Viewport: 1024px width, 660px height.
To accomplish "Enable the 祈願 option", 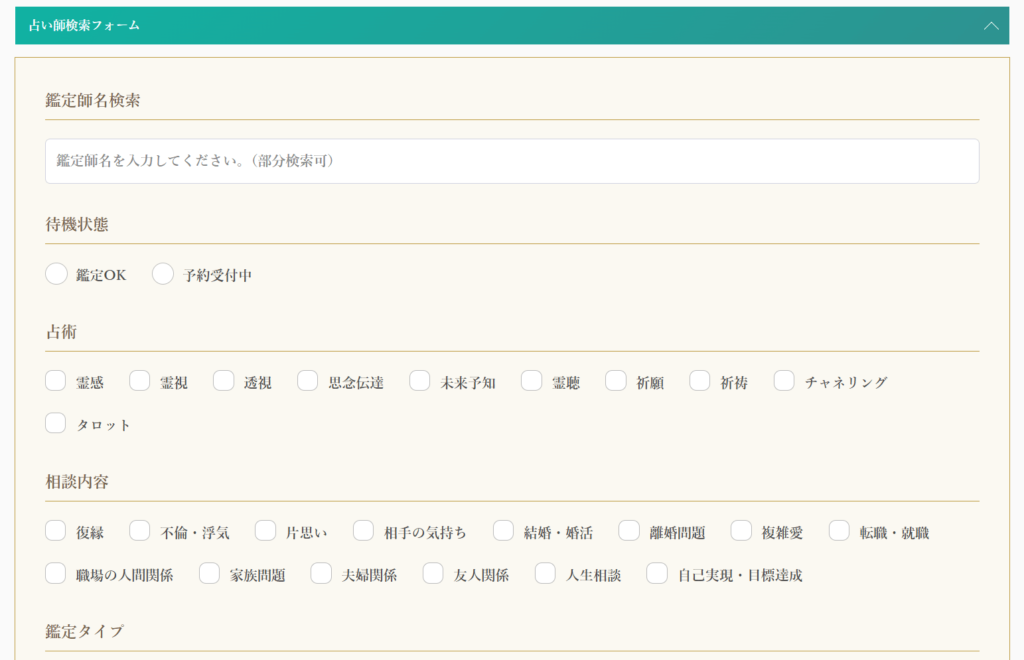I will (615, 380).
